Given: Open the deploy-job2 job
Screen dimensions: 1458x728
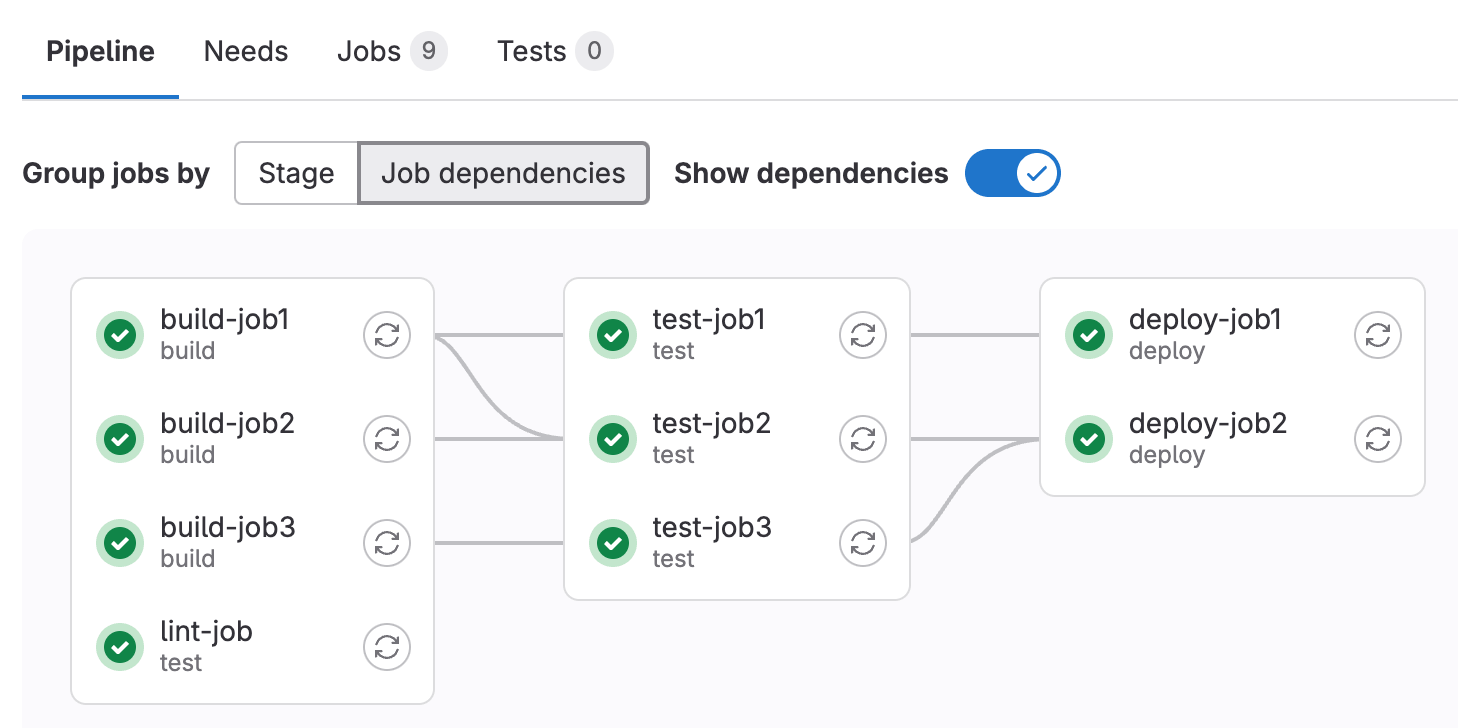Looking at the screenshot, I should [x=1207, y=423].
